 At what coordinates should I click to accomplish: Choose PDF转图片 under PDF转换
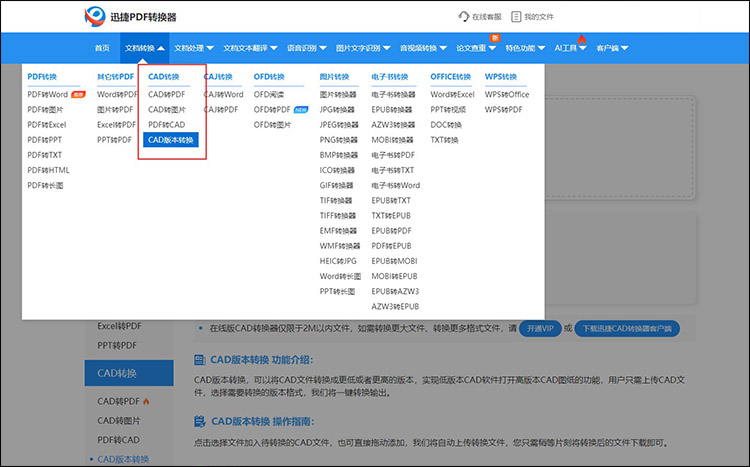coord(45,110)
